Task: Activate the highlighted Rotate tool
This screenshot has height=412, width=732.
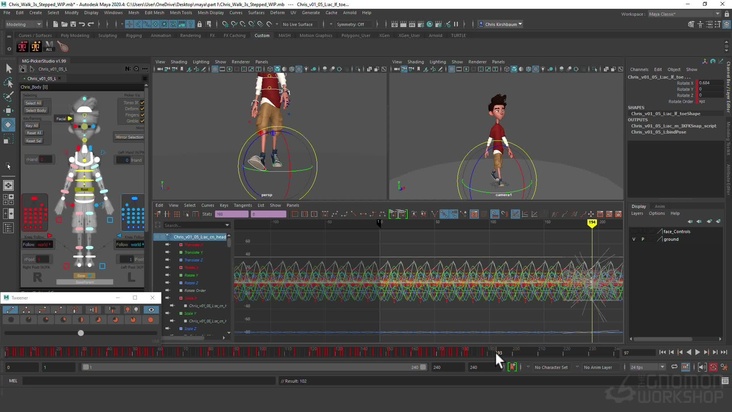Action: click(x=8, y=125)
